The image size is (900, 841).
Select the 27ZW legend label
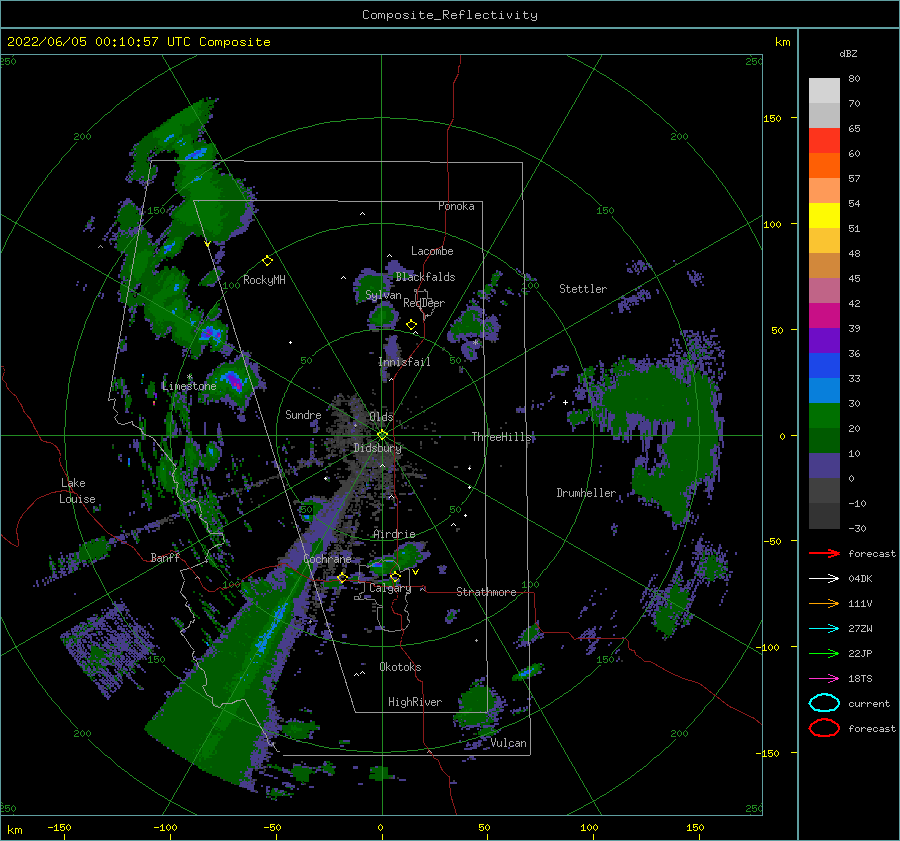point(860,629)
